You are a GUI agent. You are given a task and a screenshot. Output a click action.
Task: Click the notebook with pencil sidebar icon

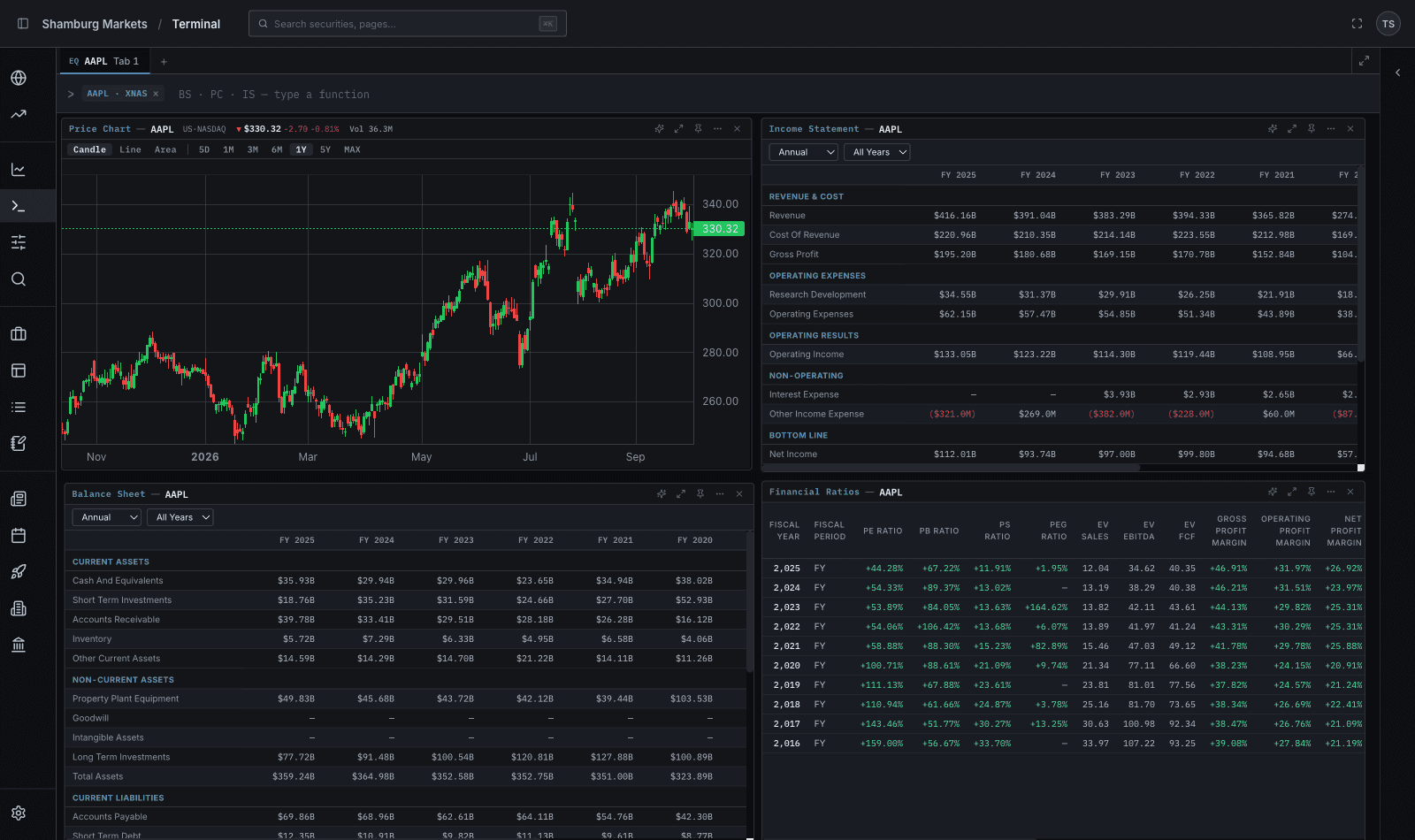coord(19,444)
